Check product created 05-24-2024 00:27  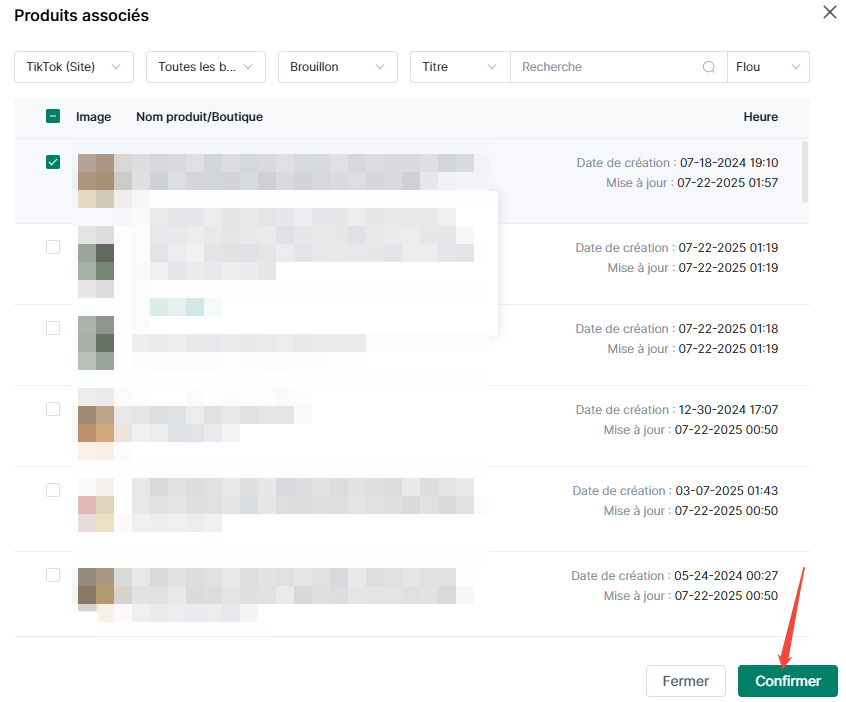click(x=53, y=575)
